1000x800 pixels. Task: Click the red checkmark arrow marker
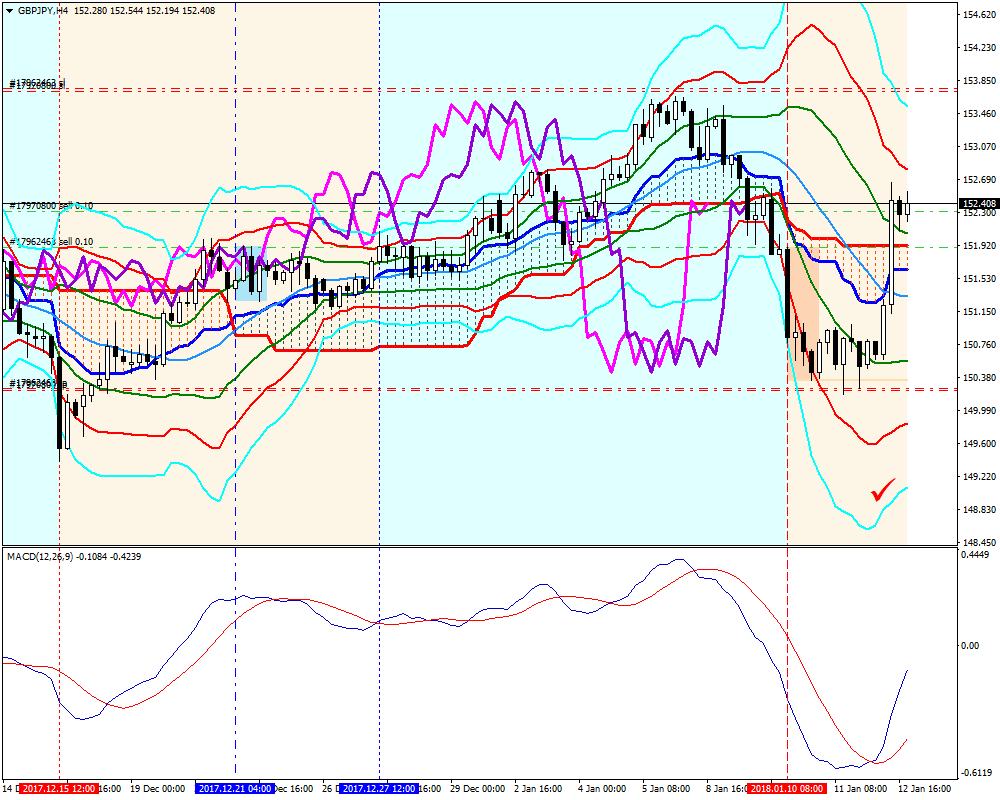[883, 489]
